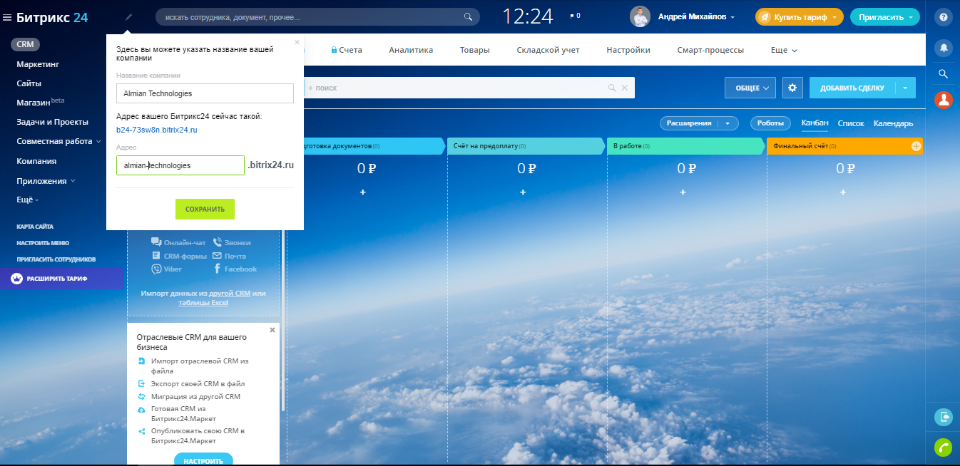Open the Аналитика menu item
The height and width of the screenshot is (466, 960).
click(410, 50)
